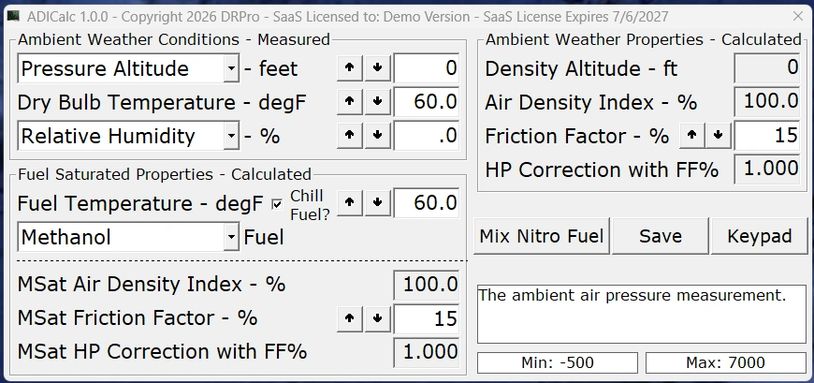Click the ADICalc application icon in title bar
This screenshot has height=383, width=814.
click(x=12, y=17)
